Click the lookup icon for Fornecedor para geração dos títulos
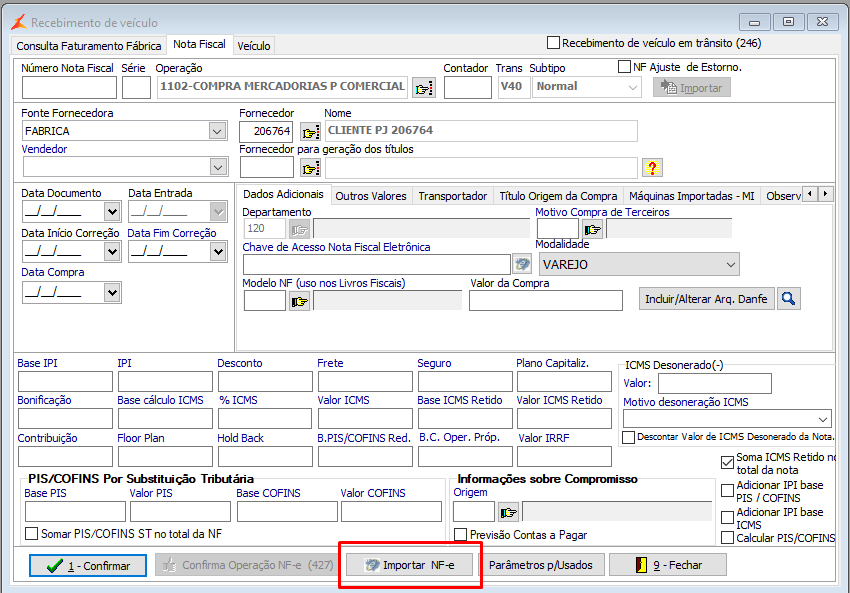 (x=309, y=167)
